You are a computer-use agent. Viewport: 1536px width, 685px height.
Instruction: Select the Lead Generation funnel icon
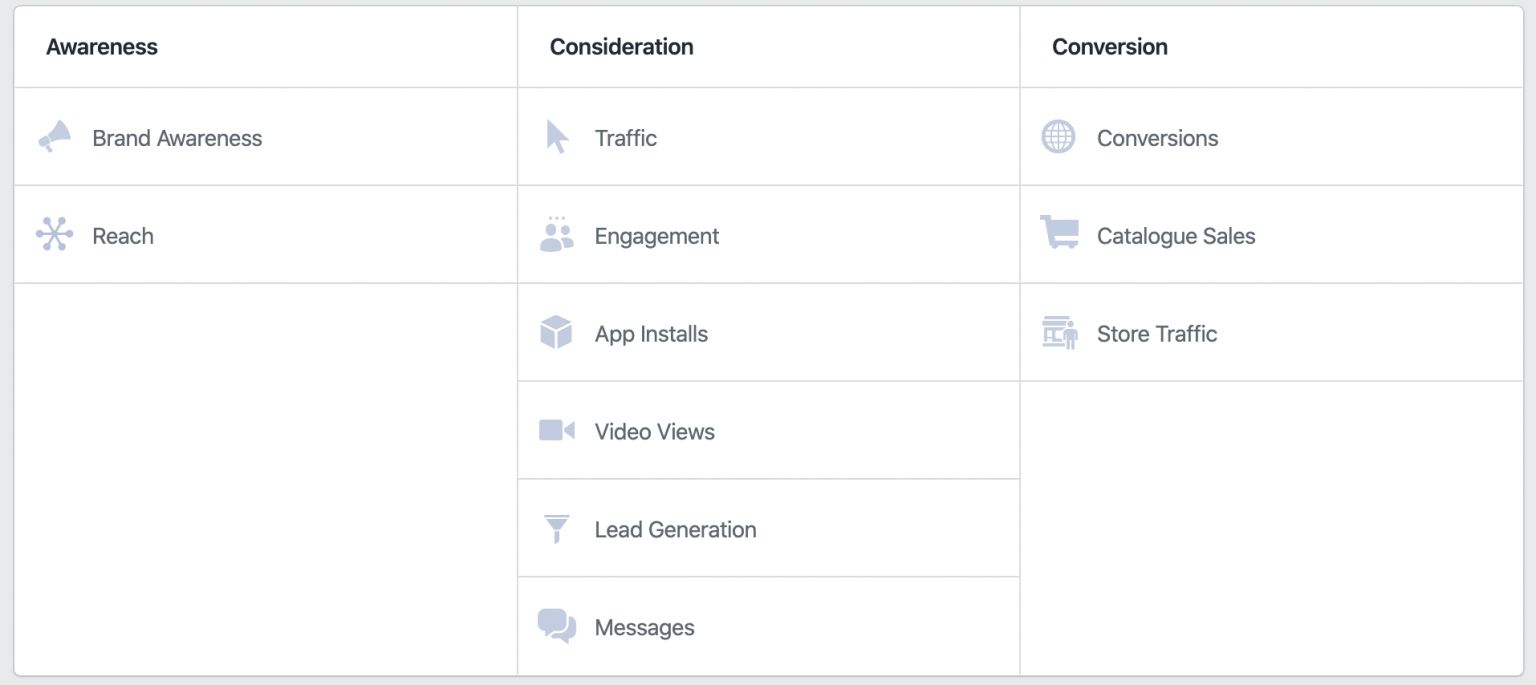click(556, 529)
